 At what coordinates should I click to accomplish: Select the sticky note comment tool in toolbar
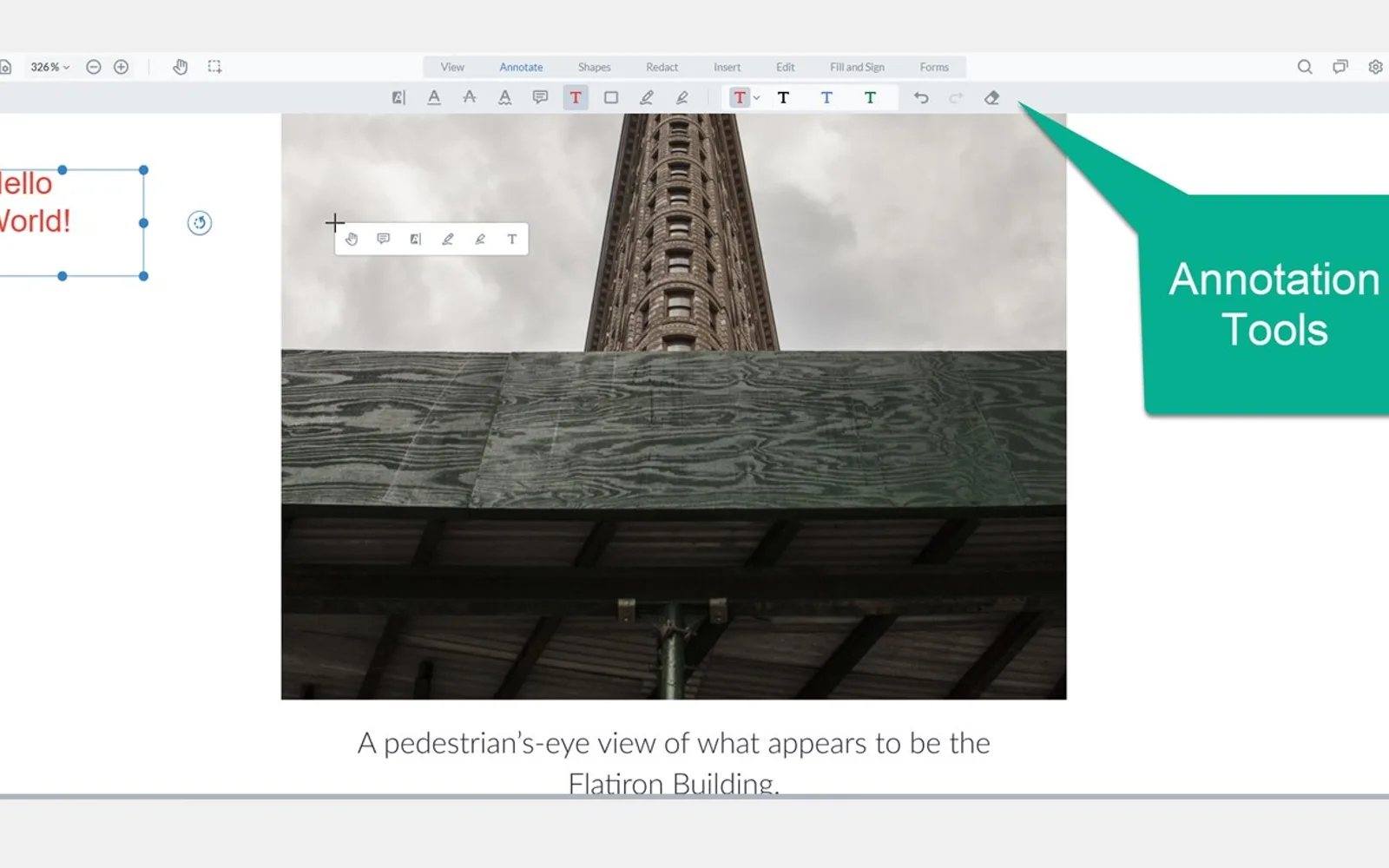(x=540, y=98)
